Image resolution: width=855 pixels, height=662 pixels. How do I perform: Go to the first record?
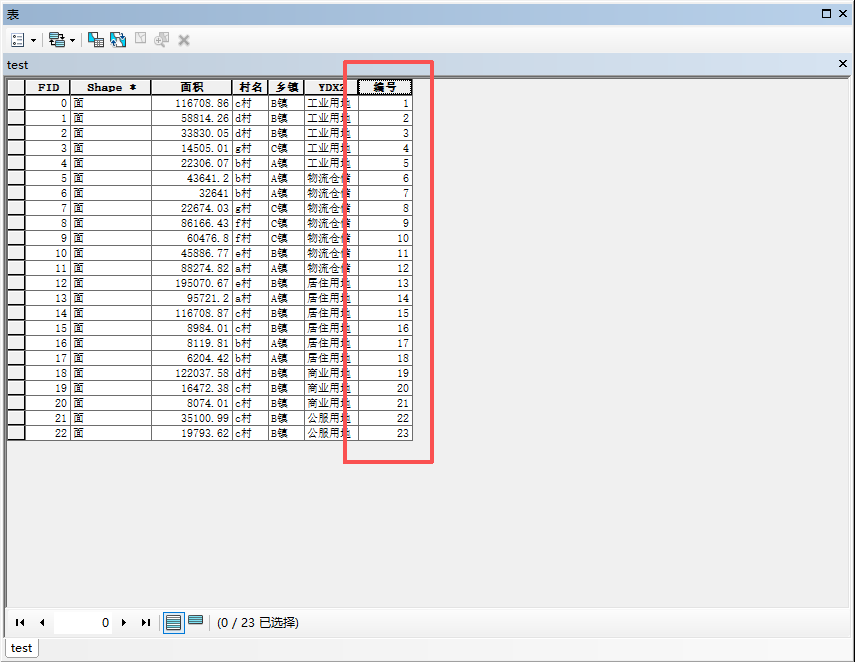tap(20, 622)
